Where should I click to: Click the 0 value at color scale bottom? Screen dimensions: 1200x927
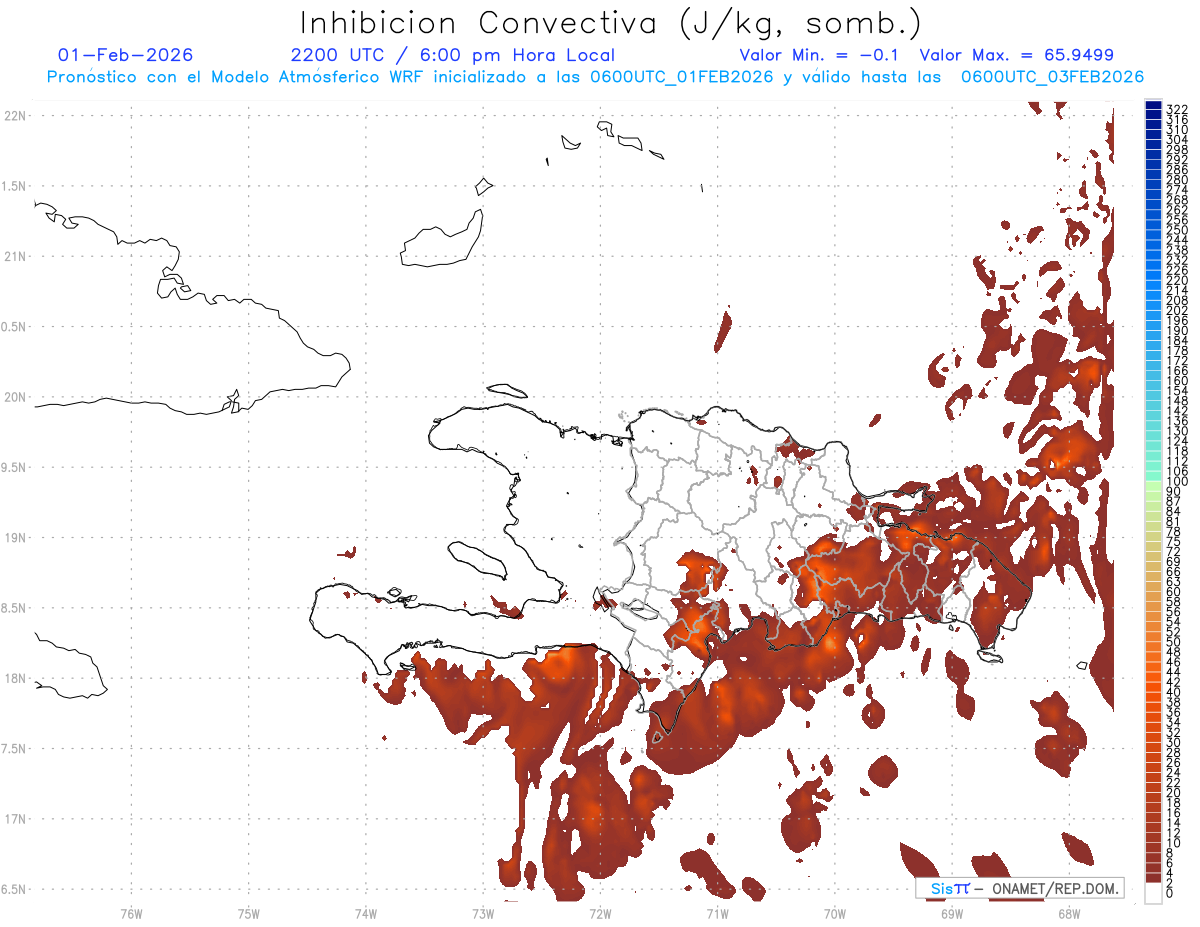[1170, 892]
